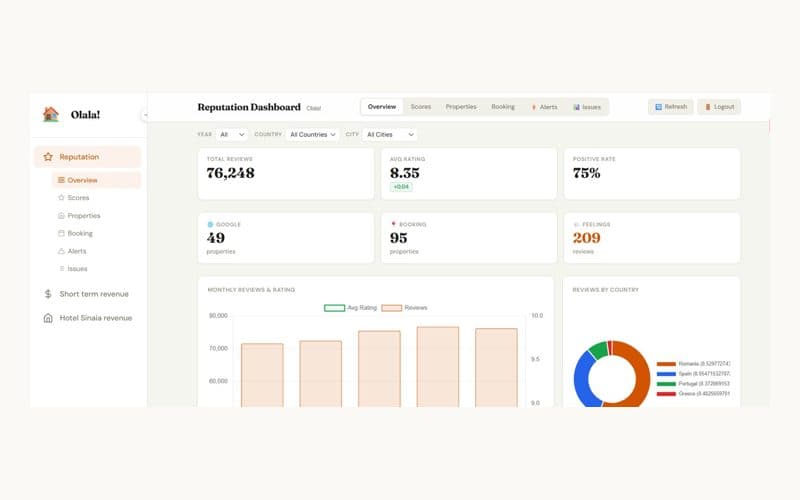Toggle Reviews legend swatch in chart
Screen dimensions: 800x500
point(392,308)
